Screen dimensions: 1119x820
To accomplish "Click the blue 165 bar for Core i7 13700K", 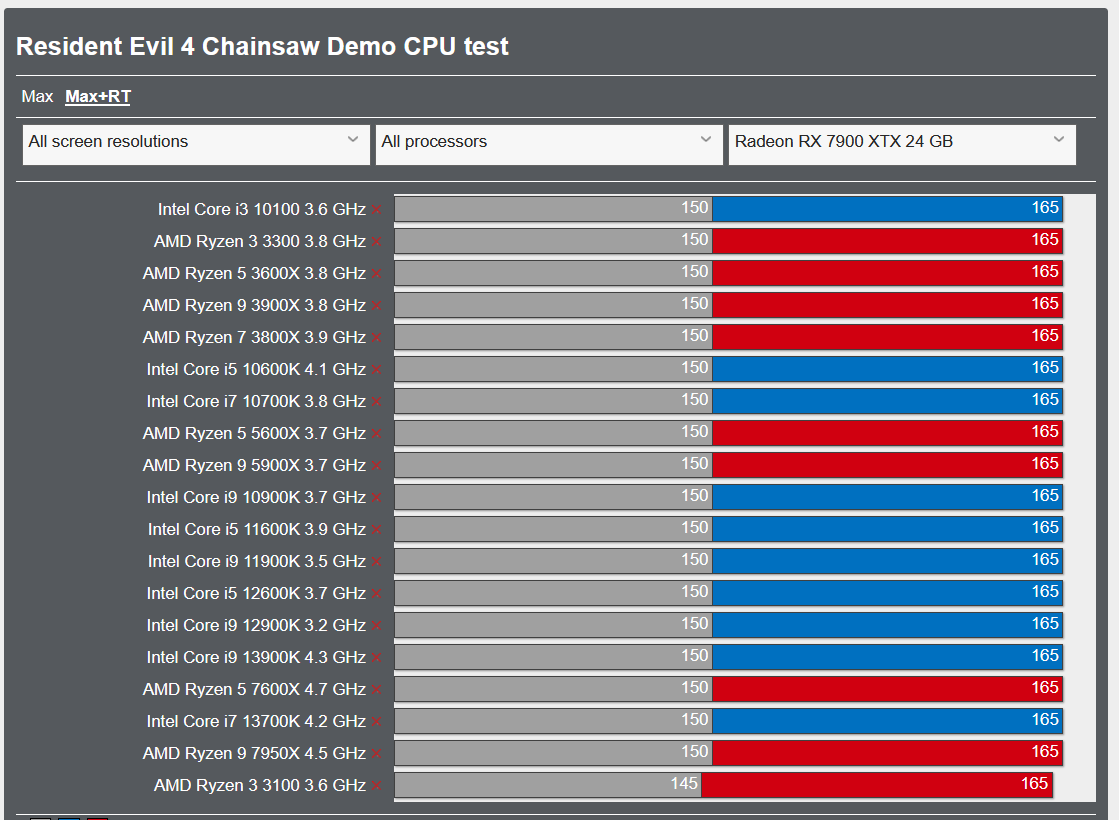I will coord(888,720).
